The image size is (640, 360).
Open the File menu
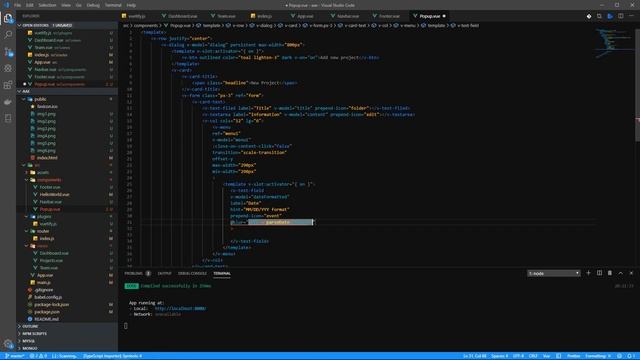[18, 5]
